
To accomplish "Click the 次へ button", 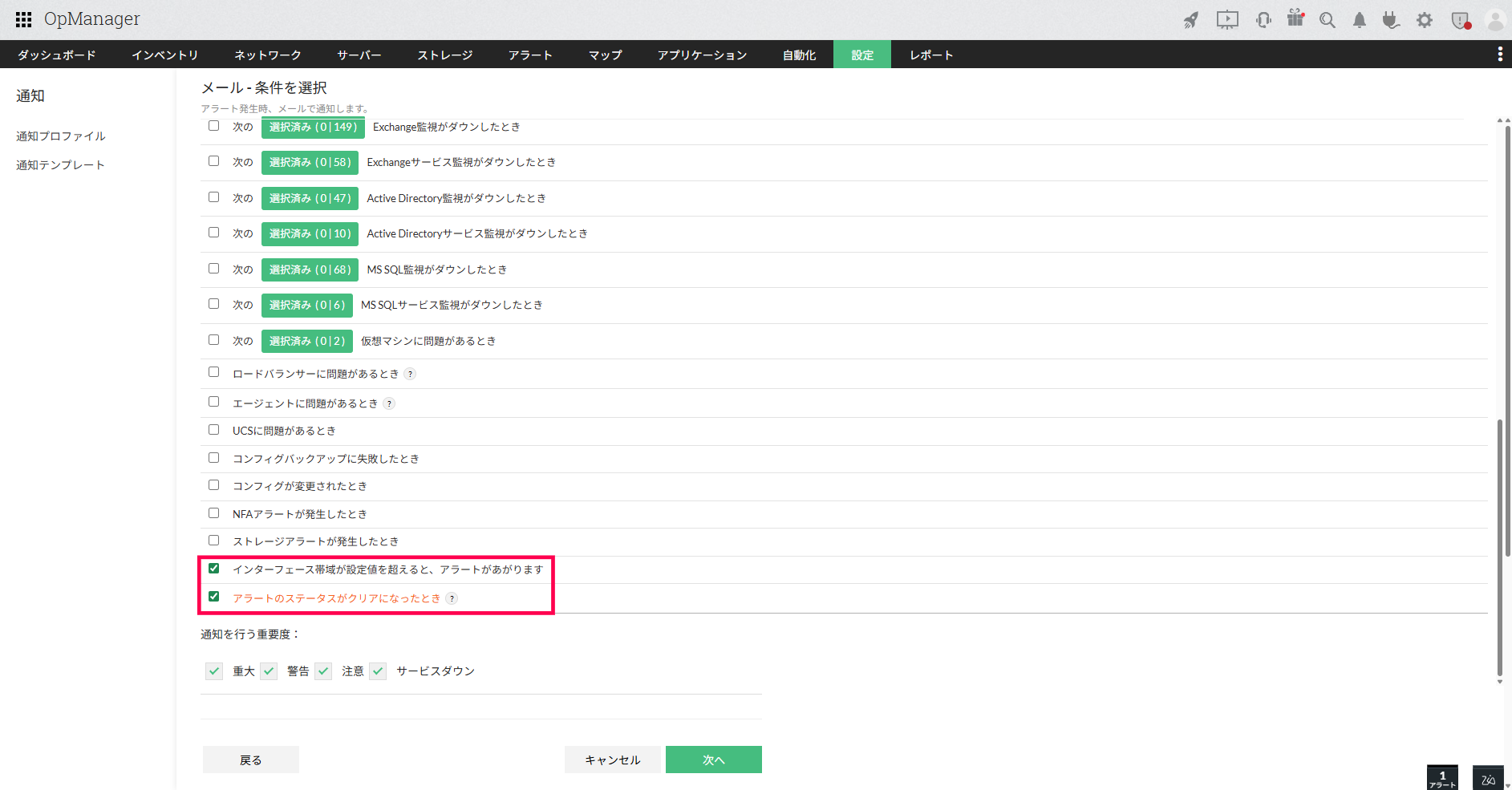I will 714,760.
